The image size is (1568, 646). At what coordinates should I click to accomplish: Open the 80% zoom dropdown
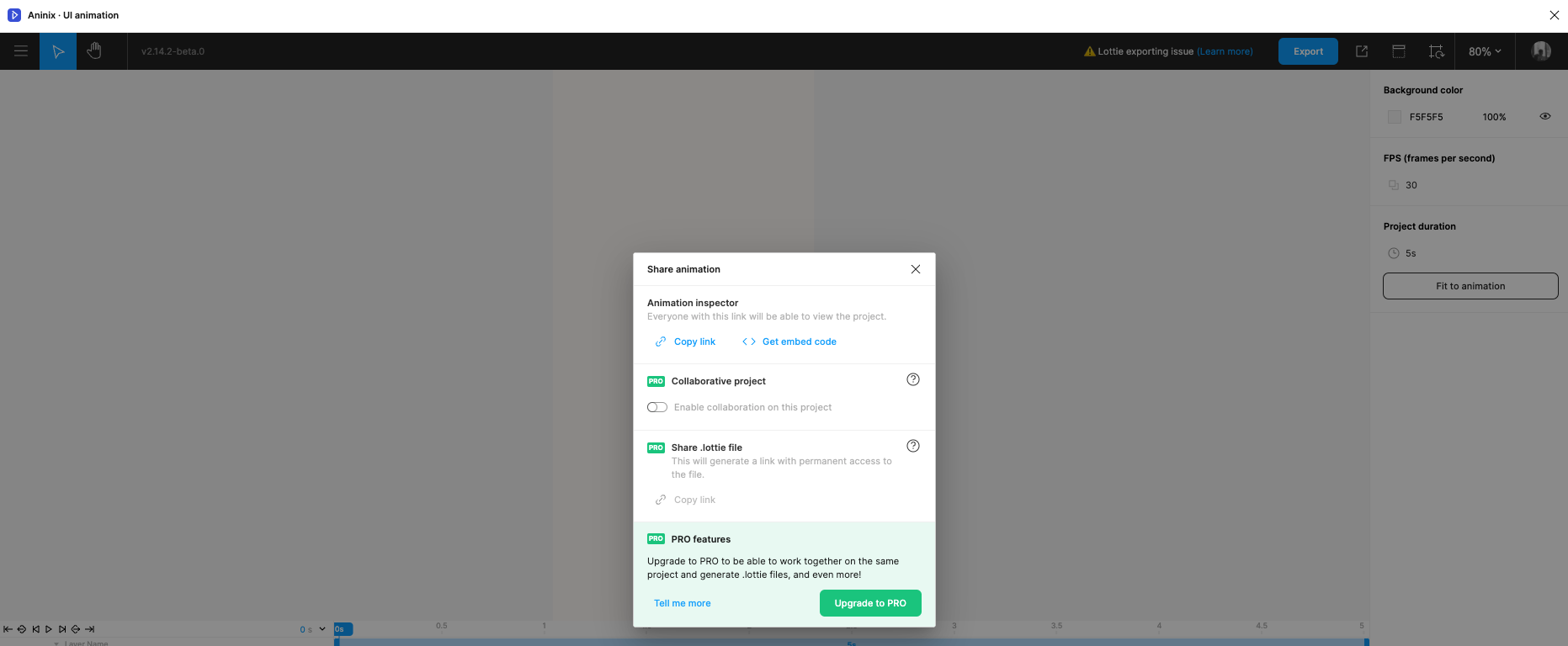(x=1485, y=51)
